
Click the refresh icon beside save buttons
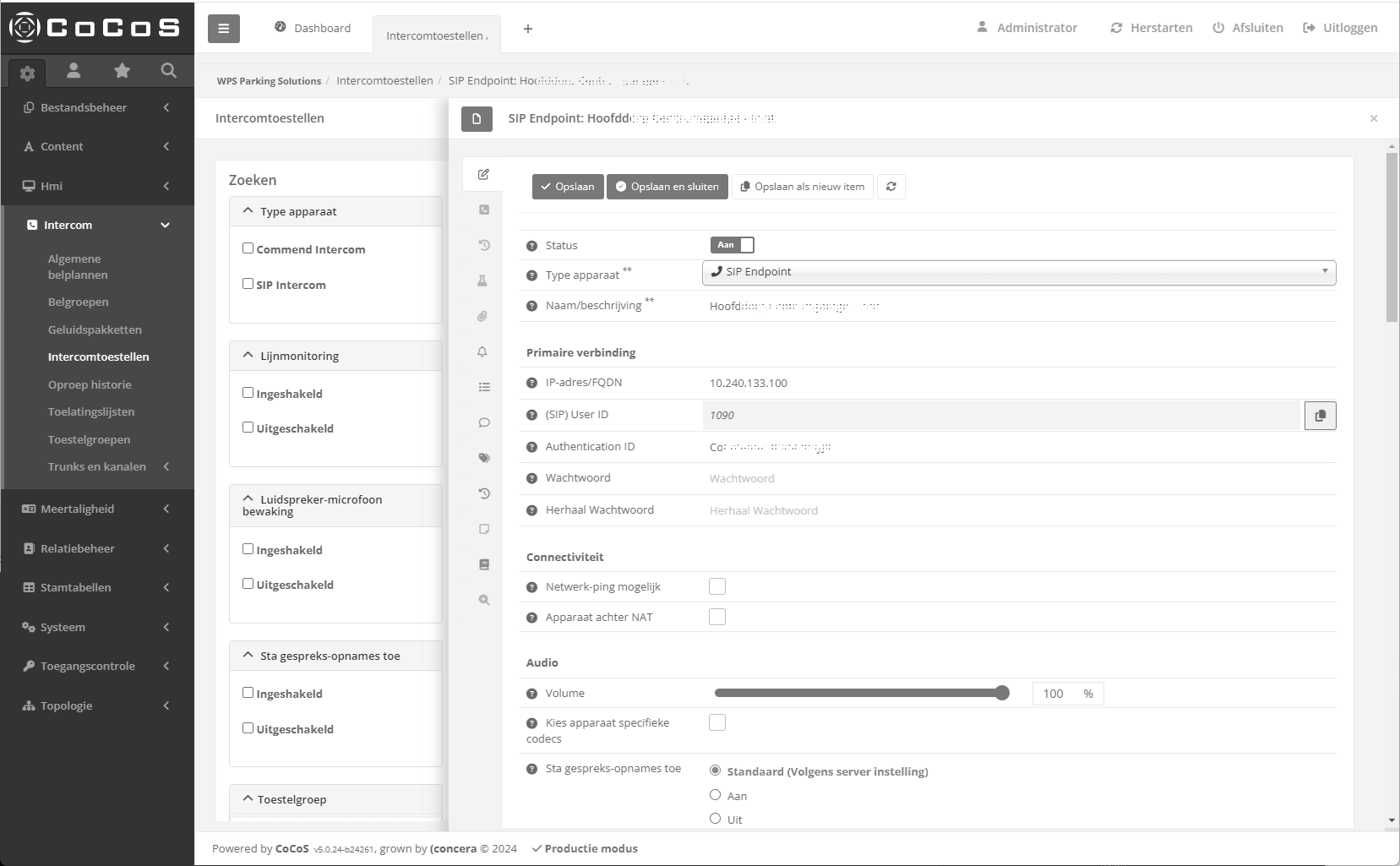(891, 187)
